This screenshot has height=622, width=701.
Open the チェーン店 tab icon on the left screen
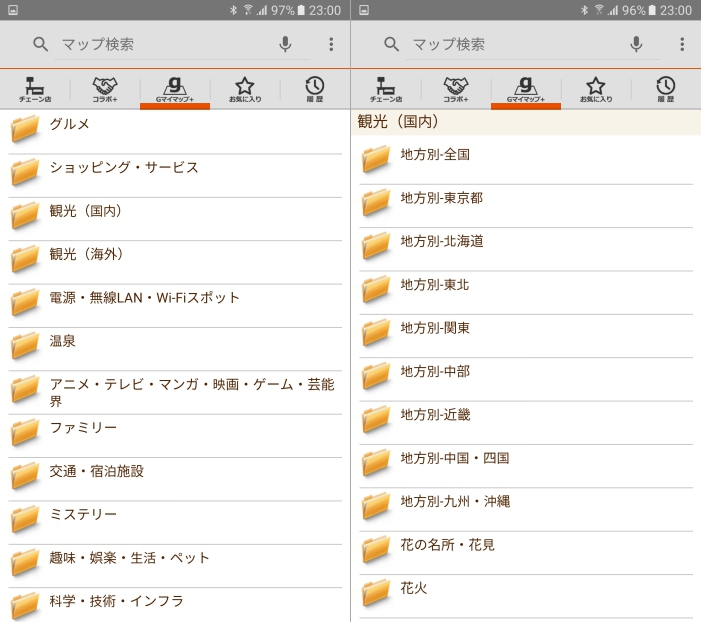pyautogui.click(x=35, y=89)
